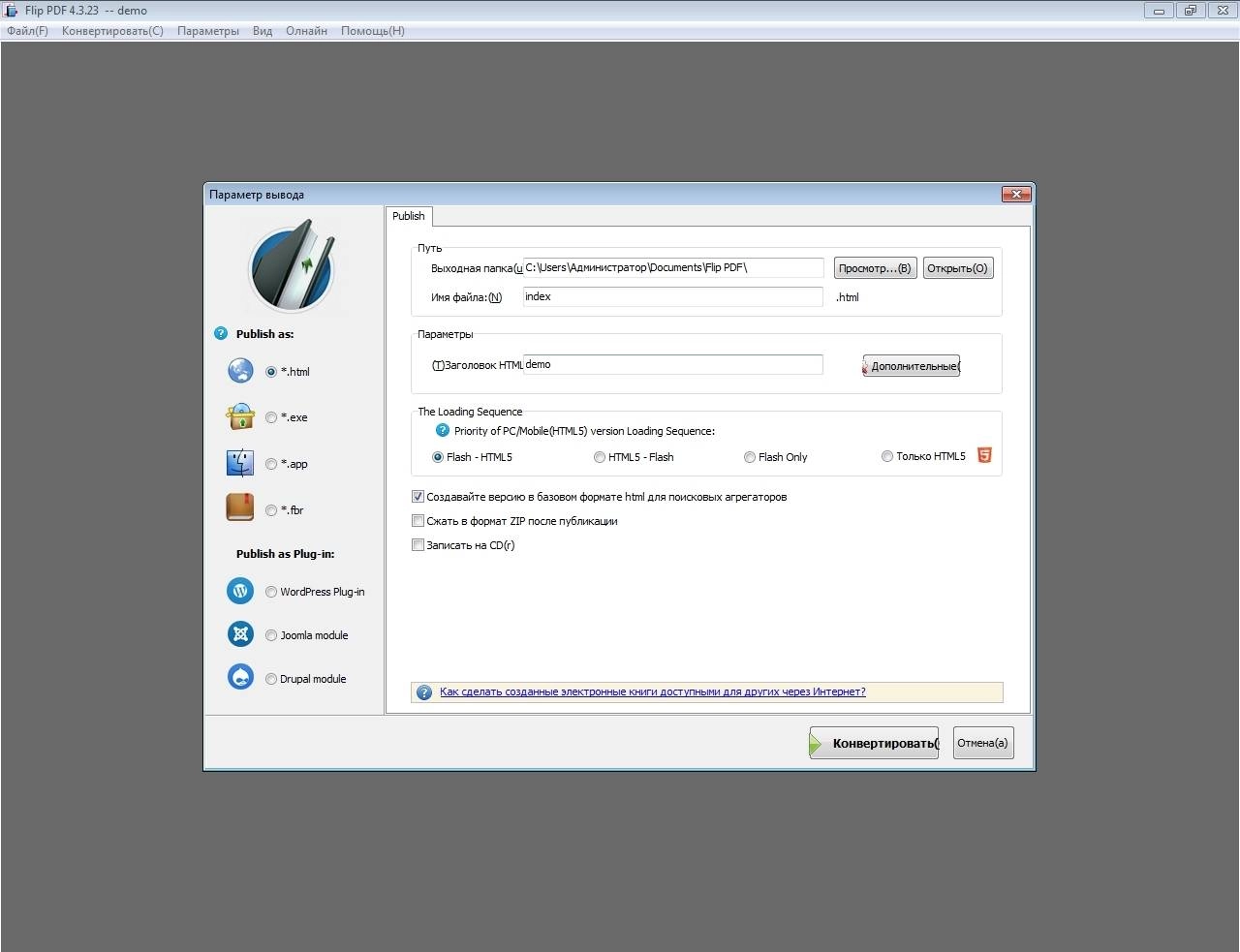Click the WordPress logo icon
Screen dimensions: 1240x952
click(240, 591)
